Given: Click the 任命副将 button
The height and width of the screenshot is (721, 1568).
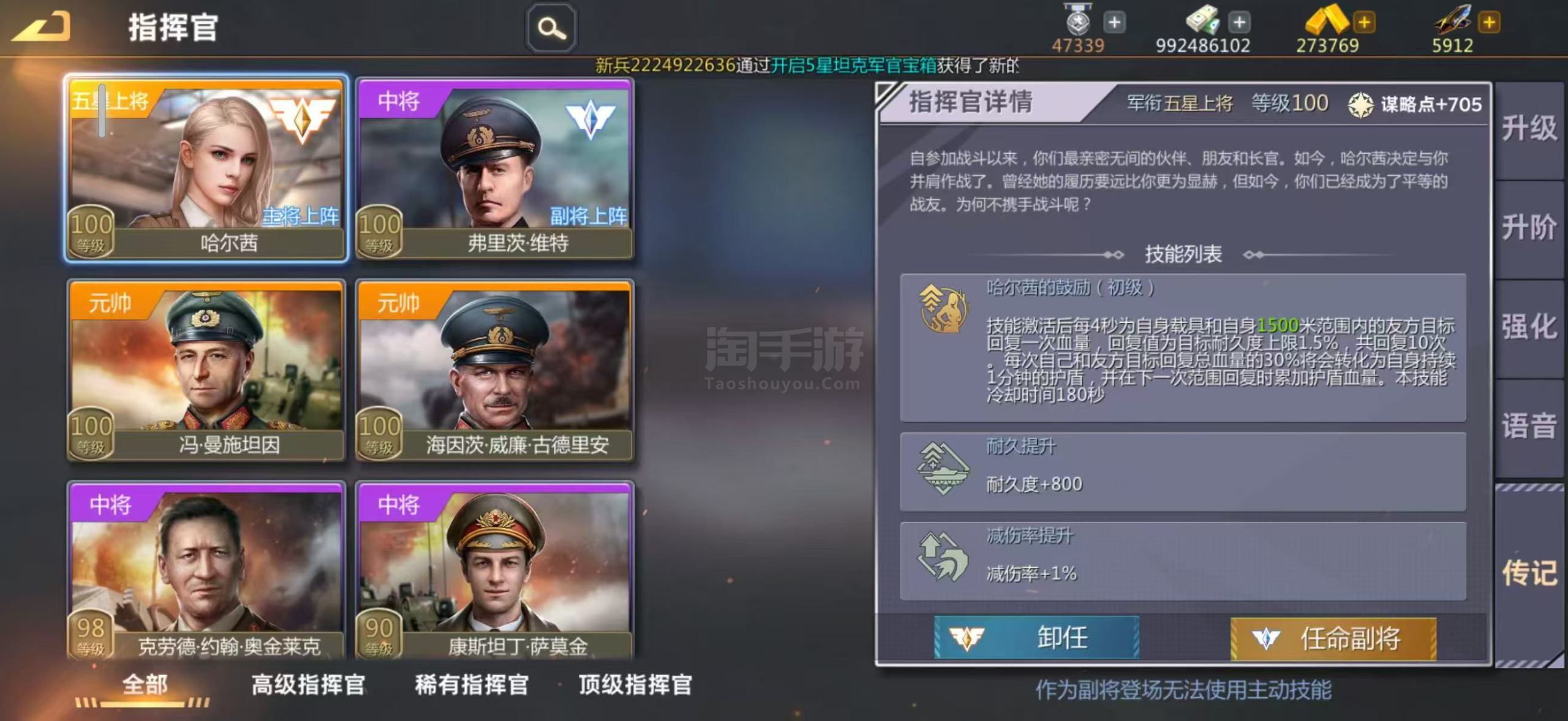Looking at the screenshot, I should coord(1333,639).
